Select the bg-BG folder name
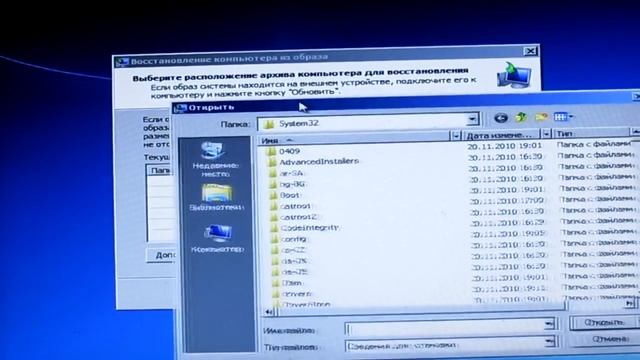 pyautogui.click(x=292, y=184)
